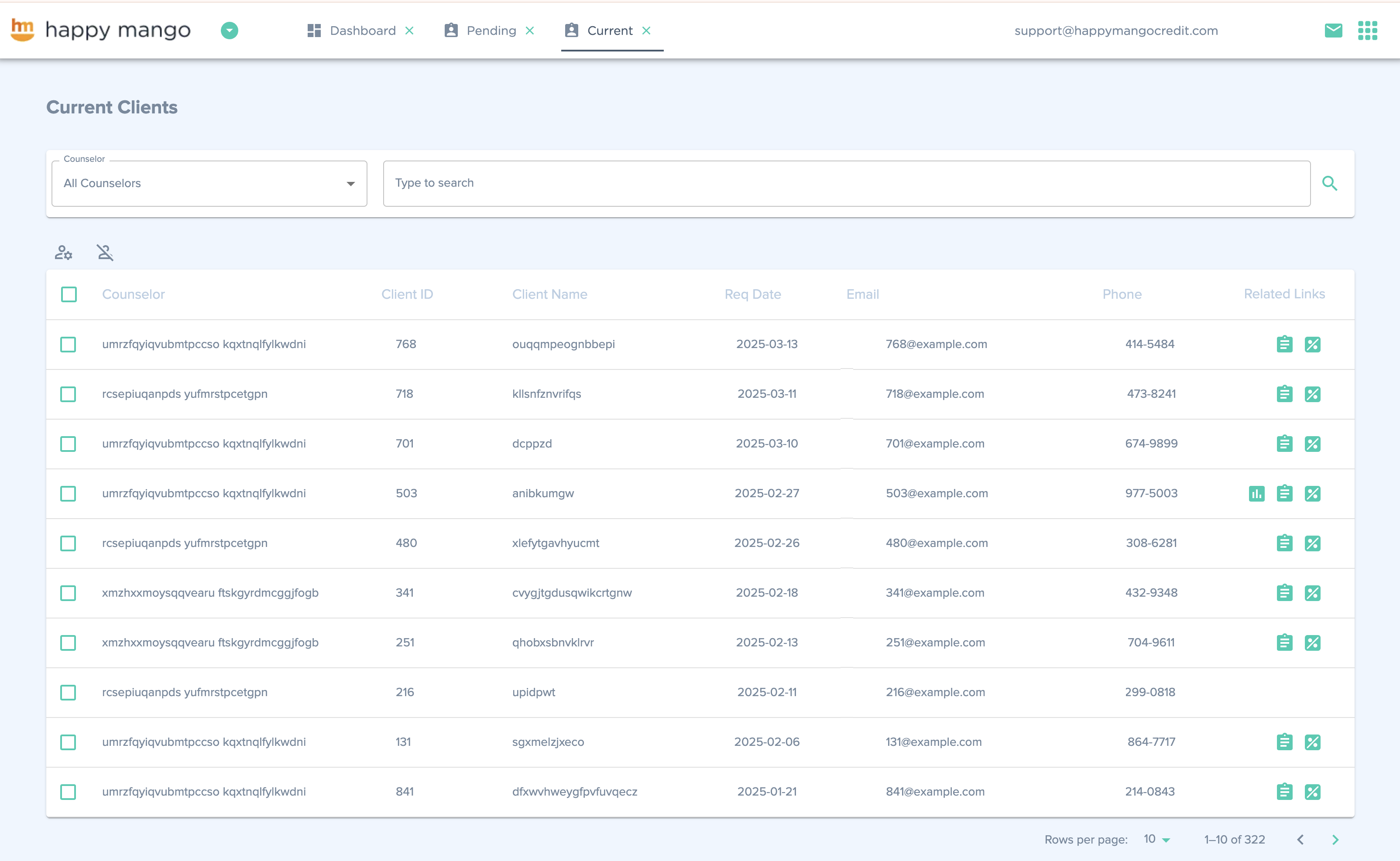Open the mail envelope icon
Image resolution: width=1400 pixels, height=861 pixels.
[x=1333, y=31]
